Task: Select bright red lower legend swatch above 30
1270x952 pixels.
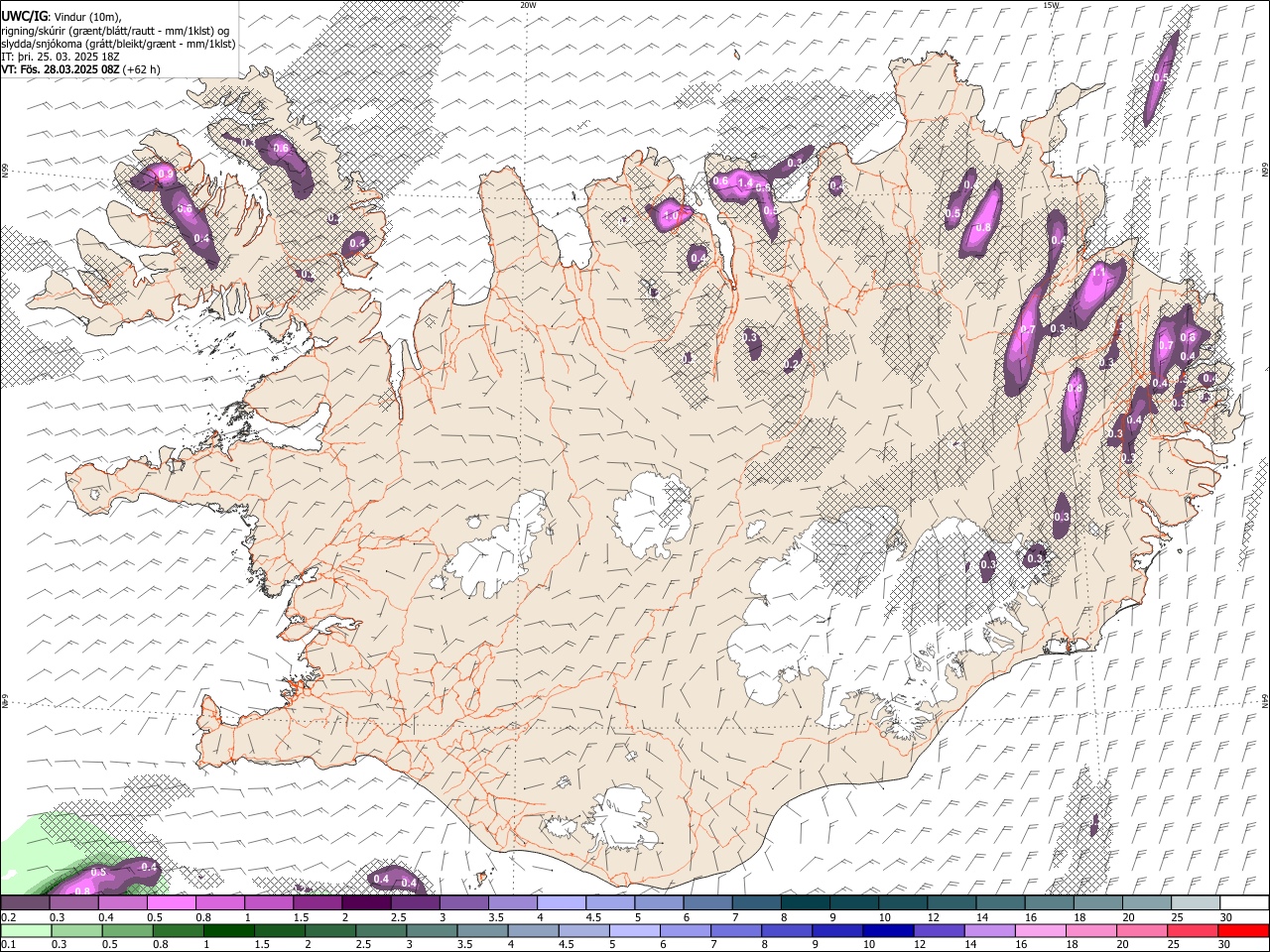Action: 1243,930
